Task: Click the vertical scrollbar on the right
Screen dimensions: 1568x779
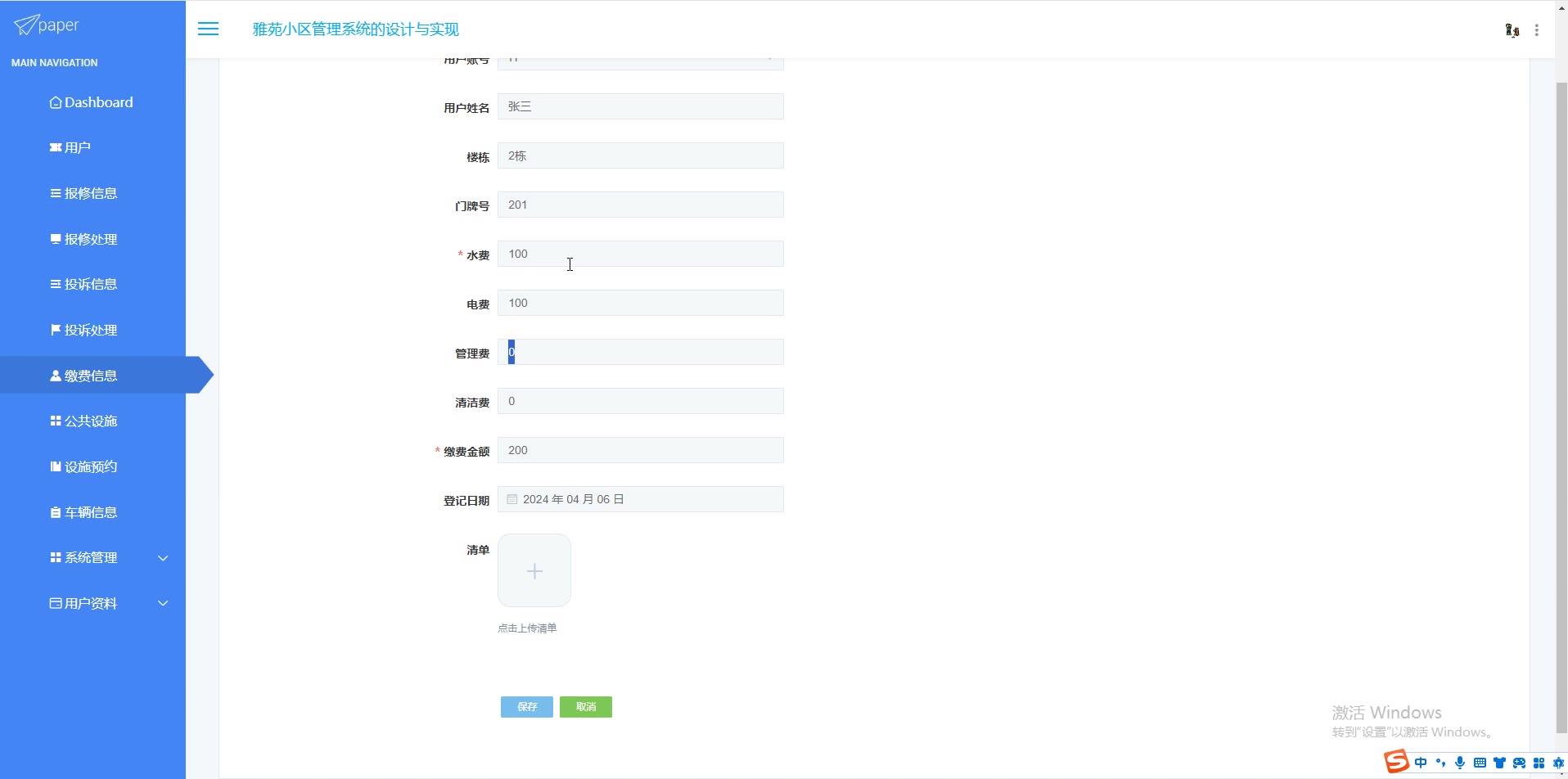Action: click(x=1561, y=408)
